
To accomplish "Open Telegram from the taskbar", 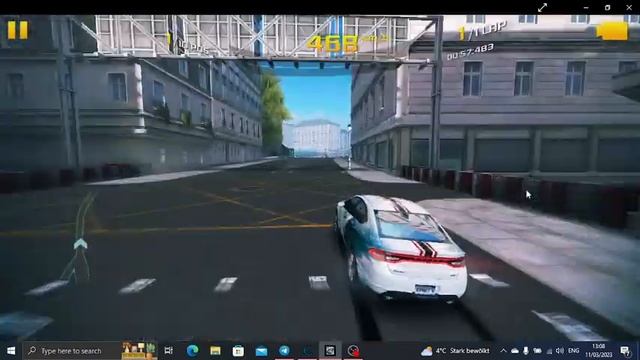I will pos(284,351).
